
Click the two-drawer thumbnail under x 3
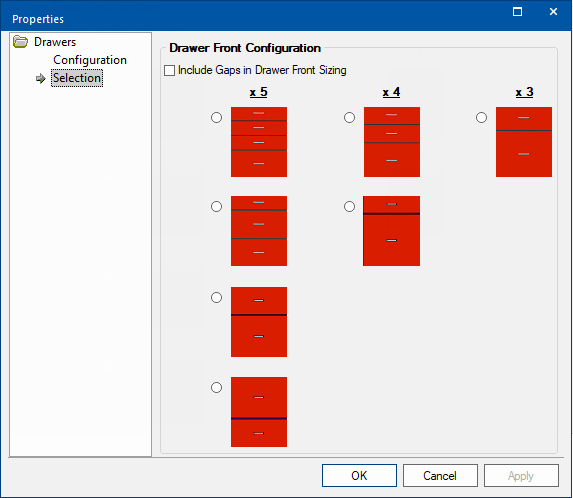524,142
